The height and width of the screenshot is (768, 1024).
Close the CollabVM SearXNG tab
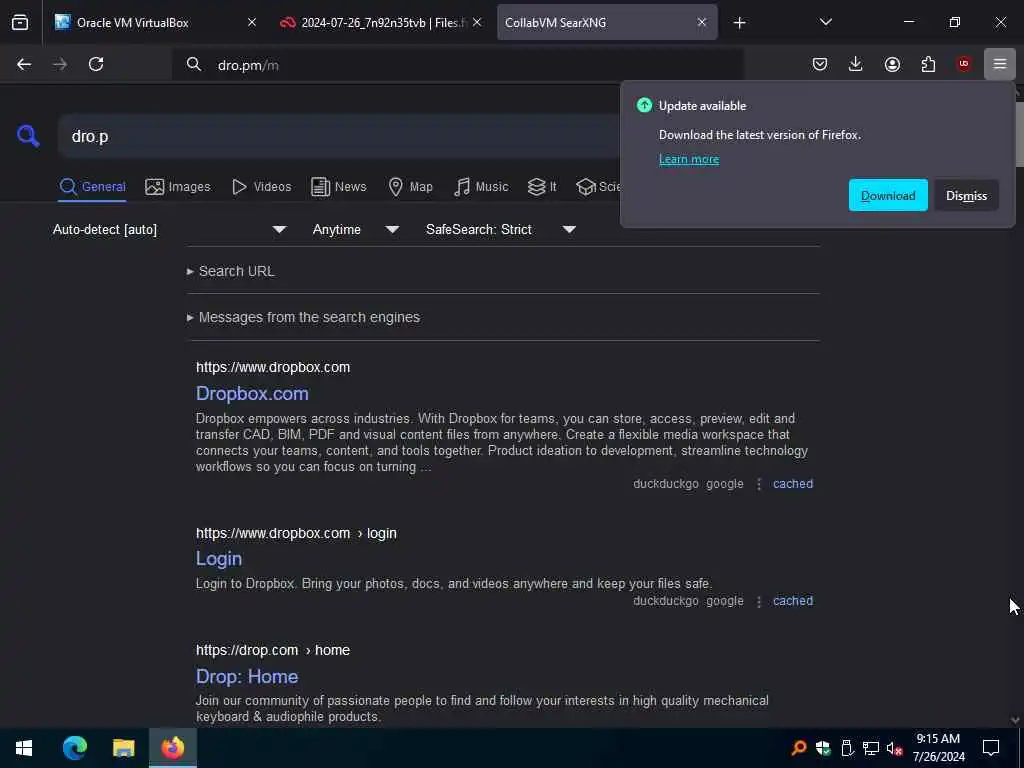coord(701,22)
